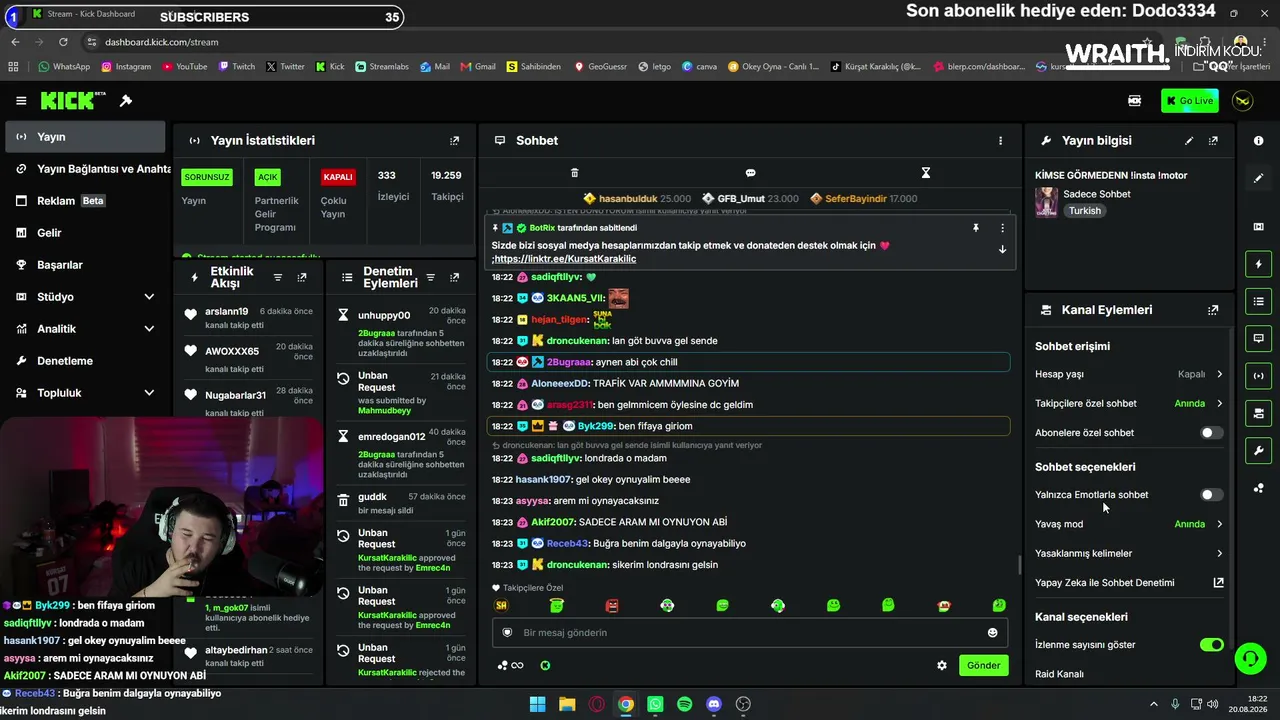Open the profile avatar in the top bar
Screen dimensions: 1280x720
pyautogui.click(x=1242, y=101)
